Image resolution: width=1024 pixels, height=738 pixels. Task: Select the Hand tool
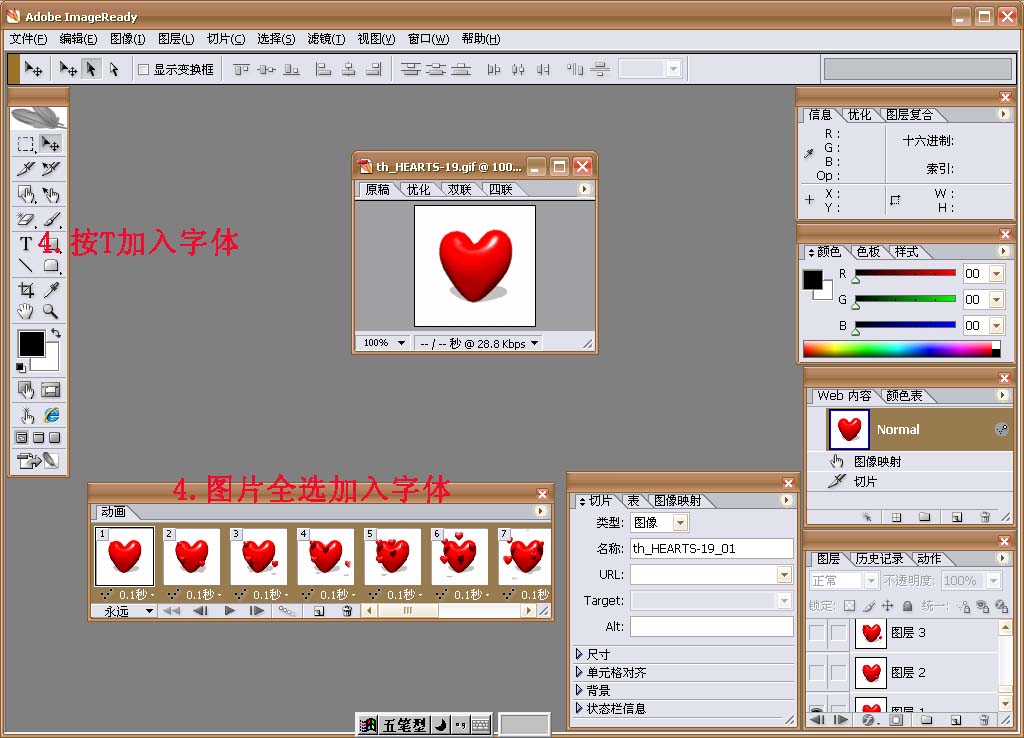click(x=25, y=312)
